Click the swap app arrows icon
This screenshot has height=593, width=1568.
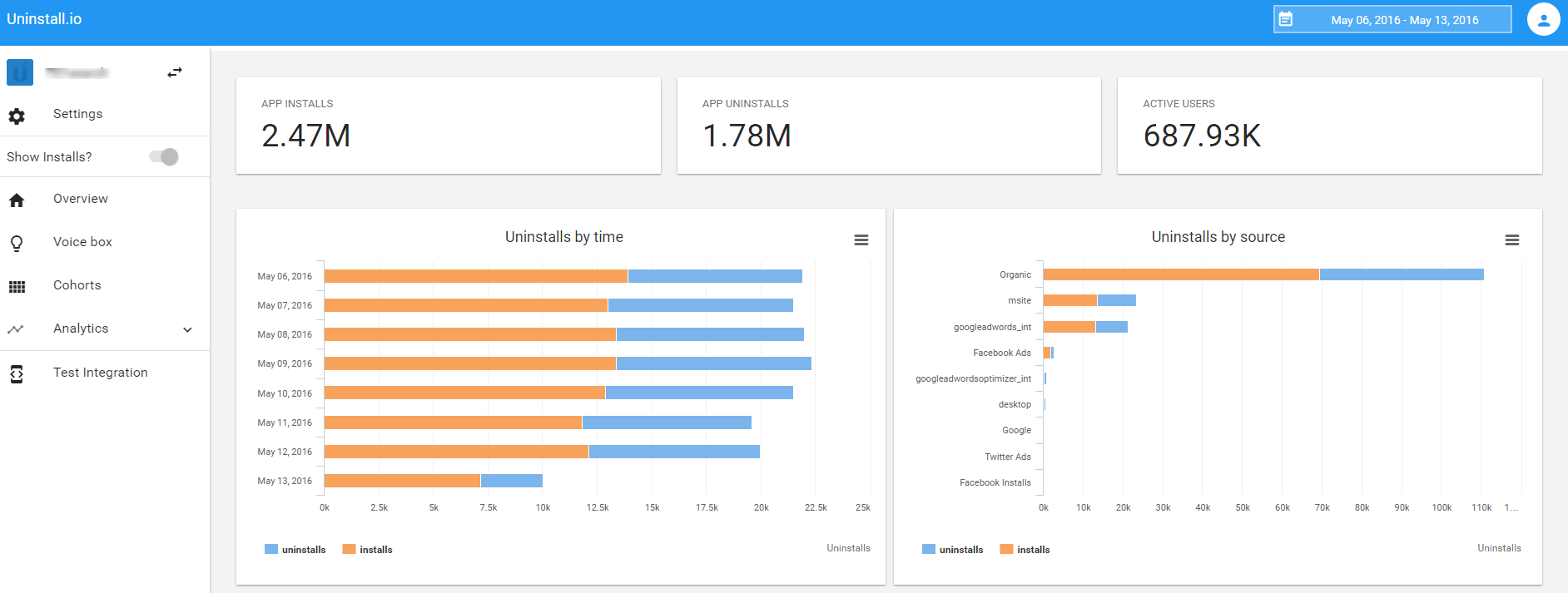174,73
